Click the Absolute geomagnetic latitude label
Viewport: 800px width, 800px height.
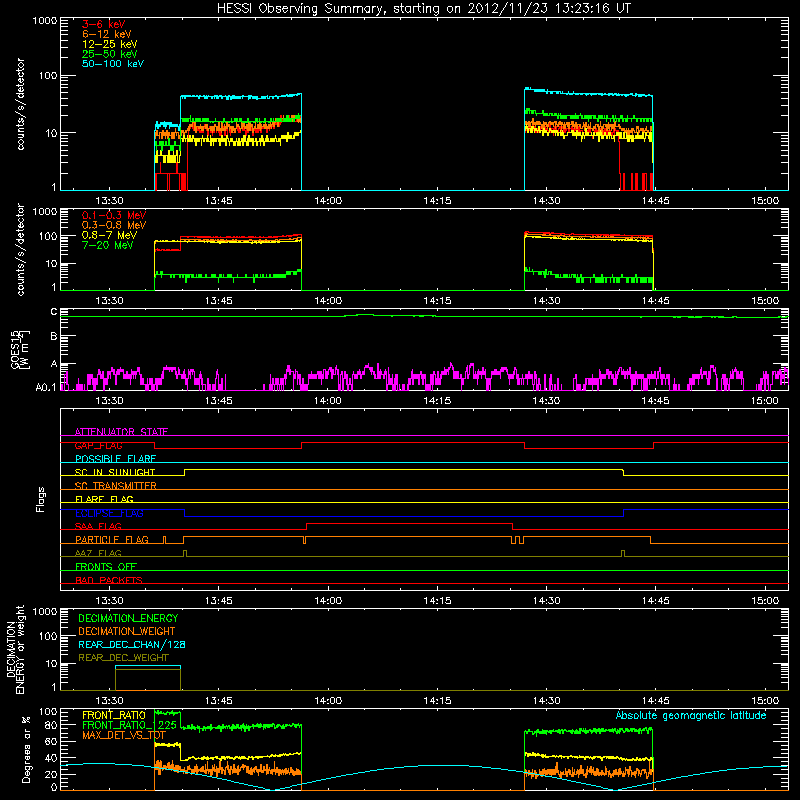[691, 715]
